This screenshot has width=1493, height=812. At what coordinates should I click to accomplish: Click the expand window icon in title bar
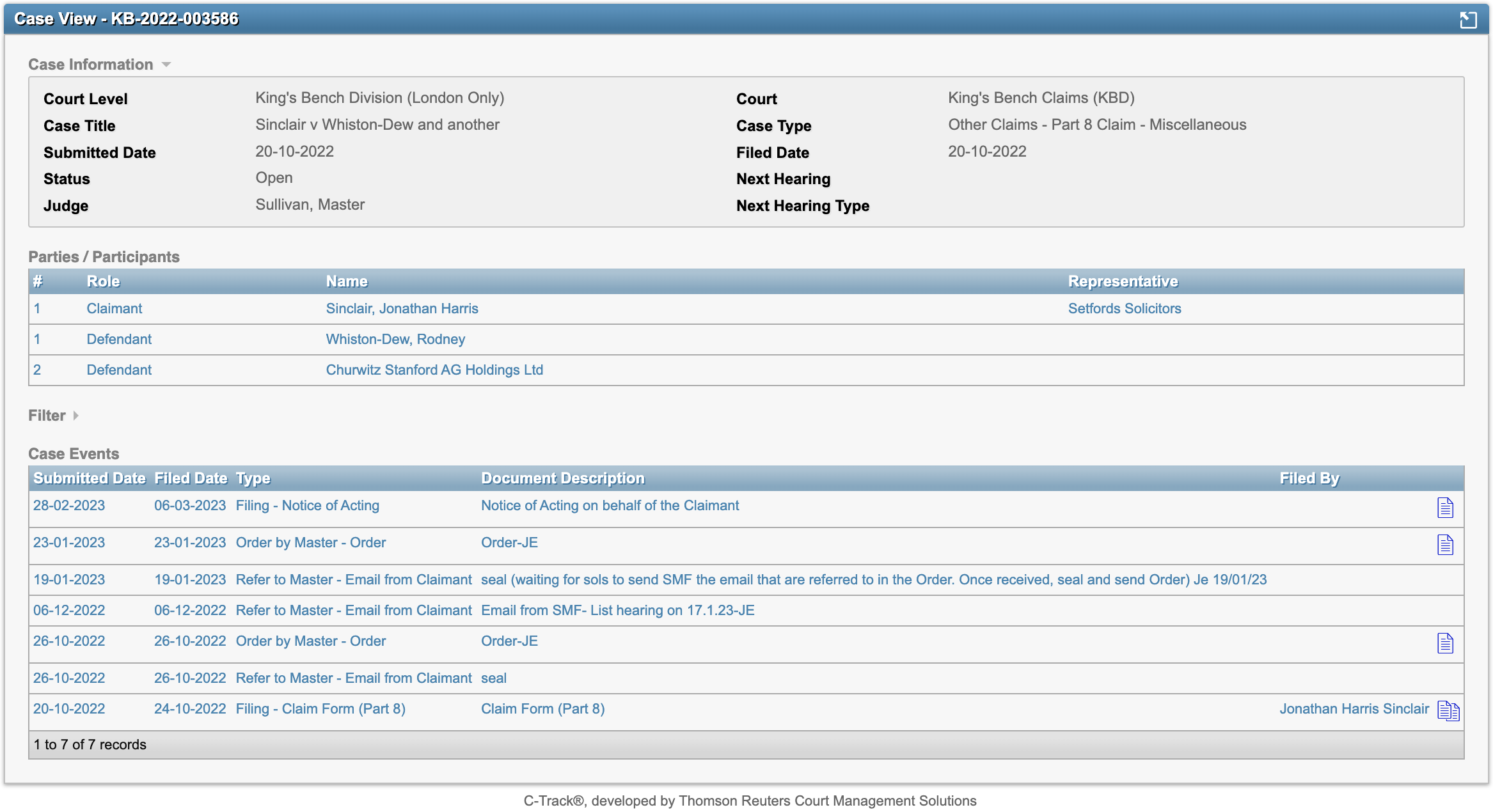tap(1468, 20)
